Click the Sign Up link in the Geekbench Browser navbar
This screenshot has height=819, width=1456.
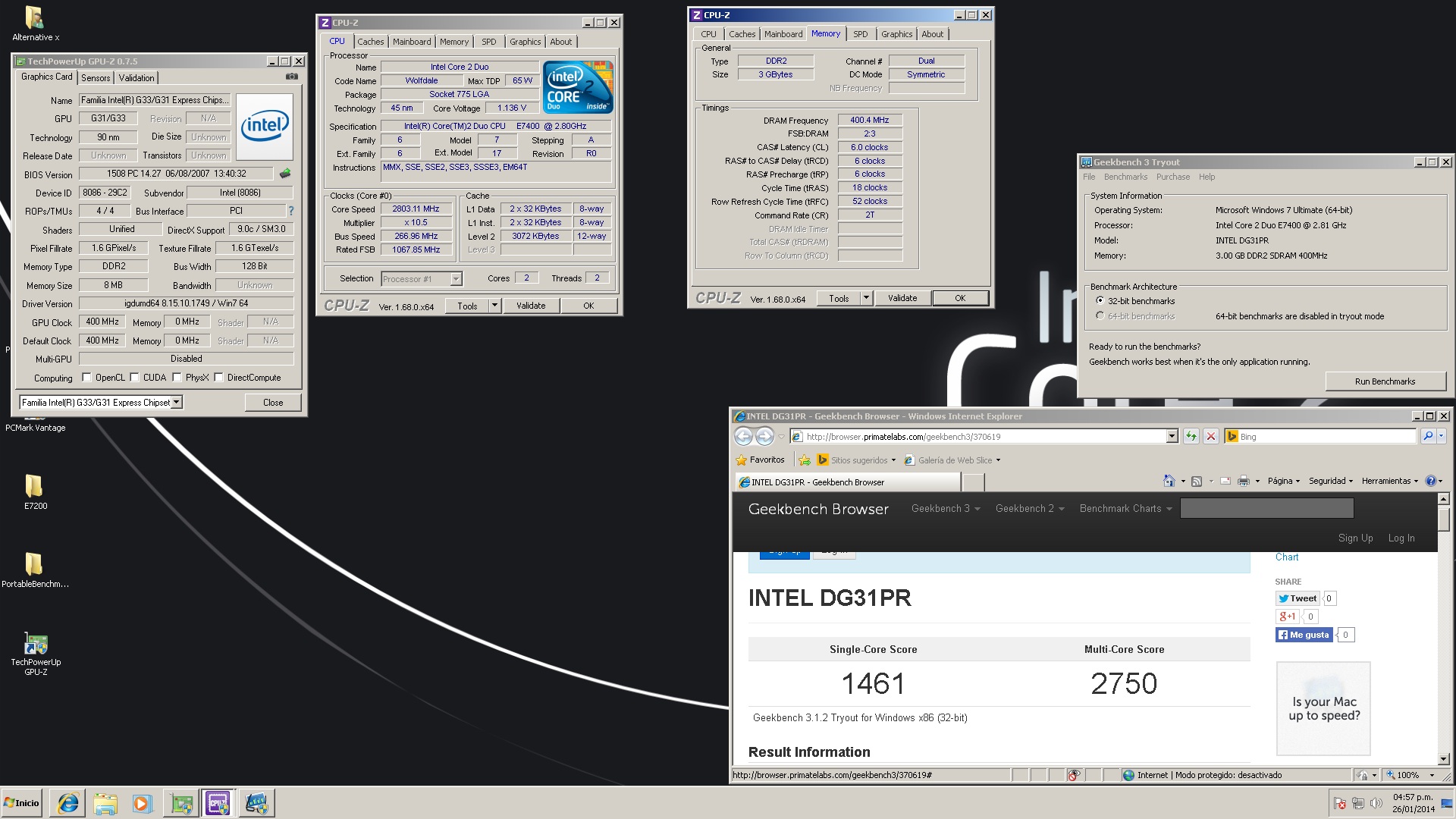(x=1355, y=538)
